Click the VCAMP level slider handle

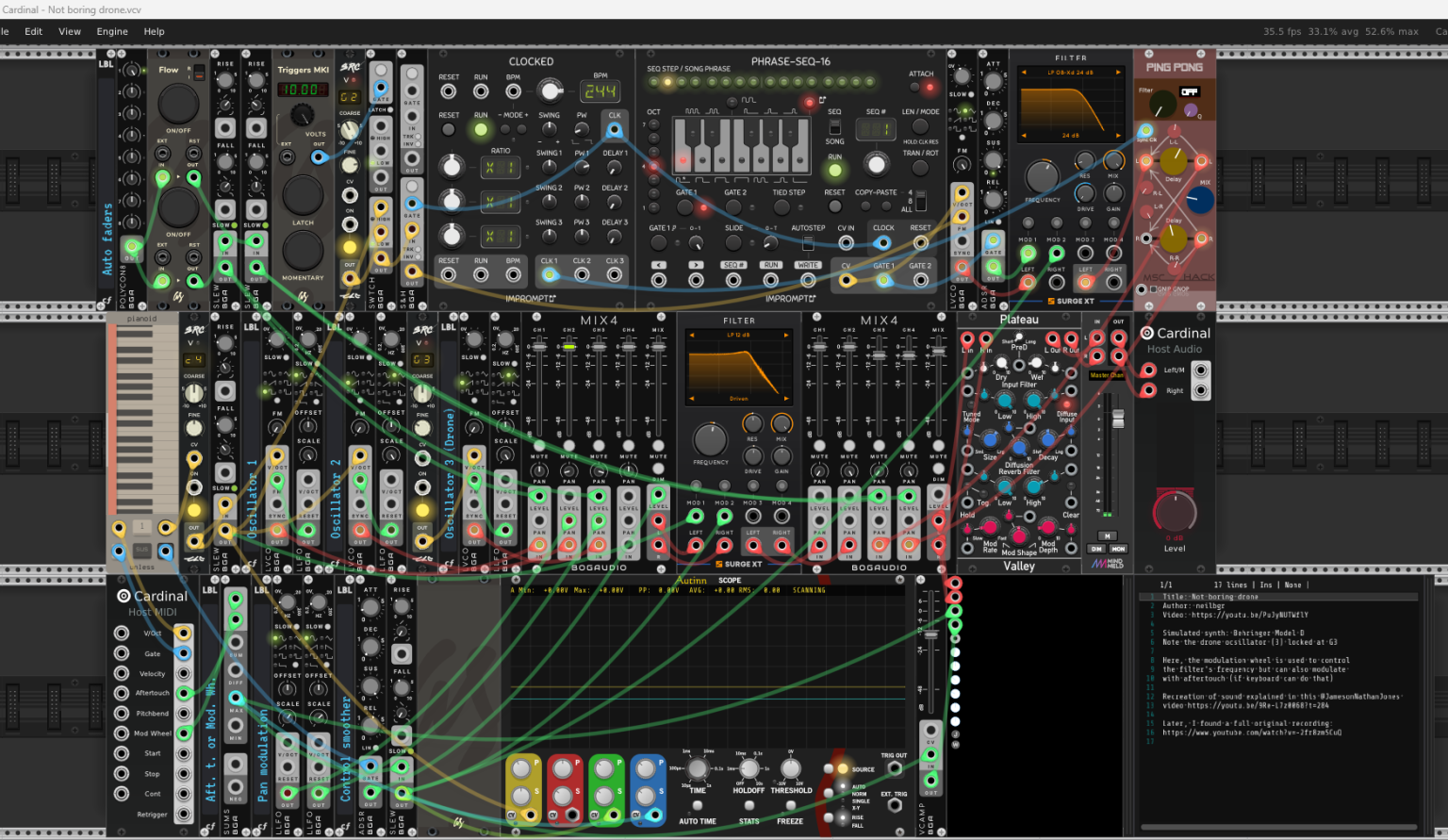[x=930, y=634]
